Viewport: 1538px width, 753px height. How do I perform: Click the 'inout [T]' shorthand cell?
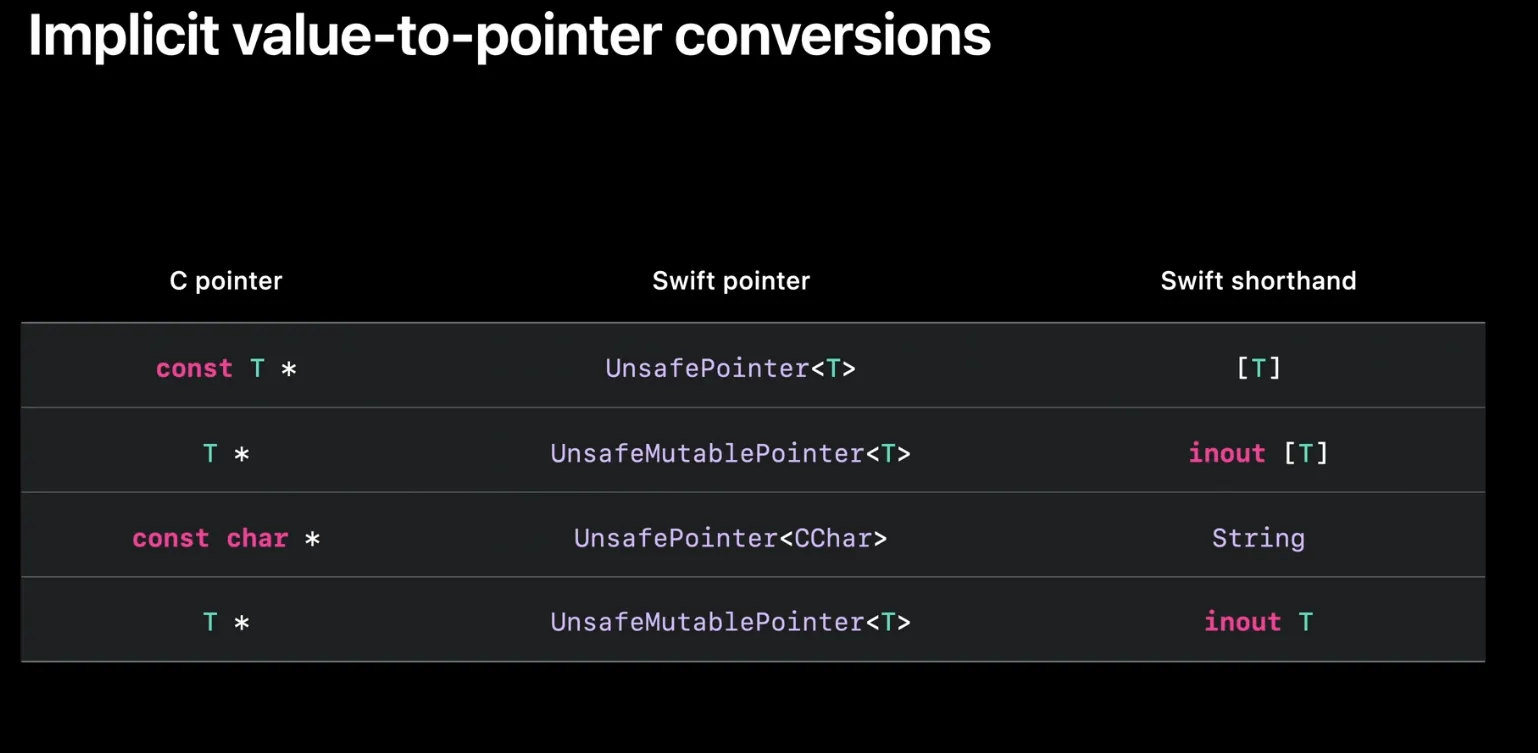pyautogui.click(x=1258, y=454)
